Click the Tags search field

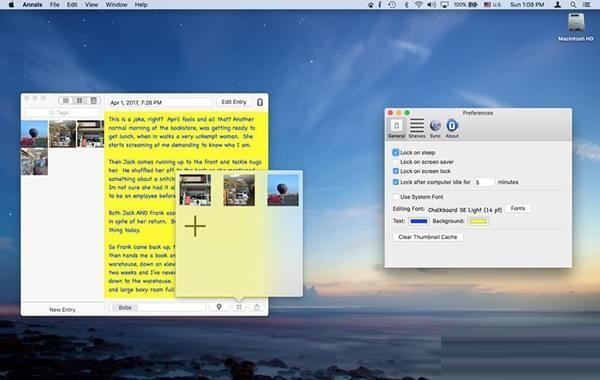62,113
